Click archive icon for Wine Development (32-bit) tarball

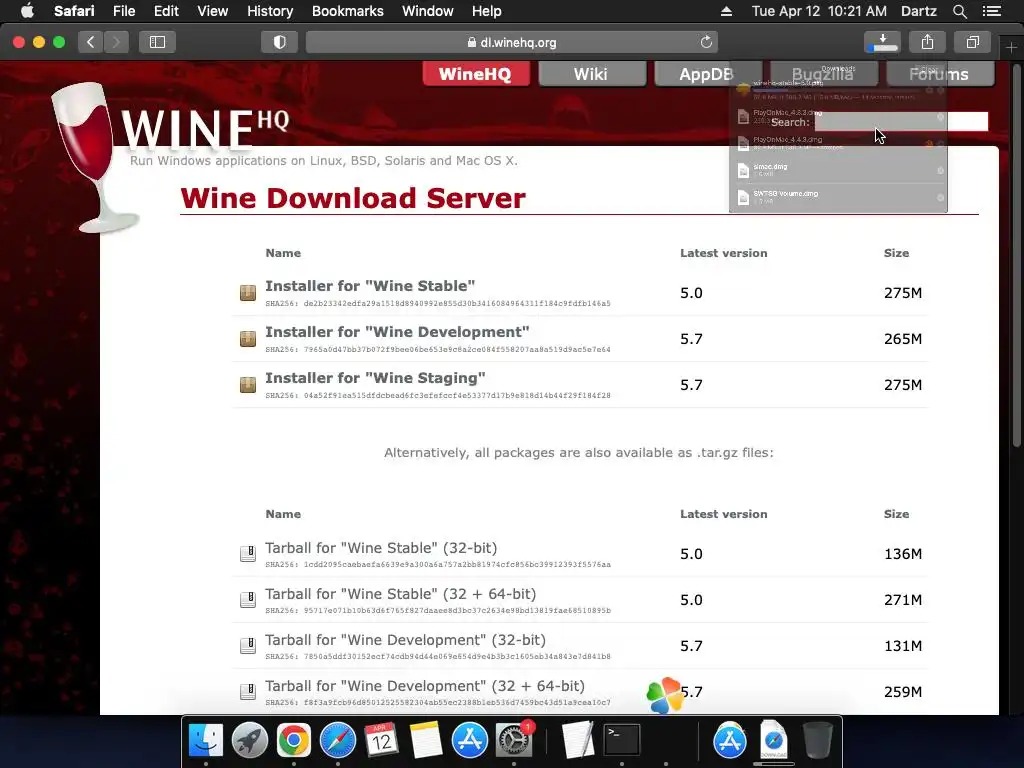click(248, 646)
